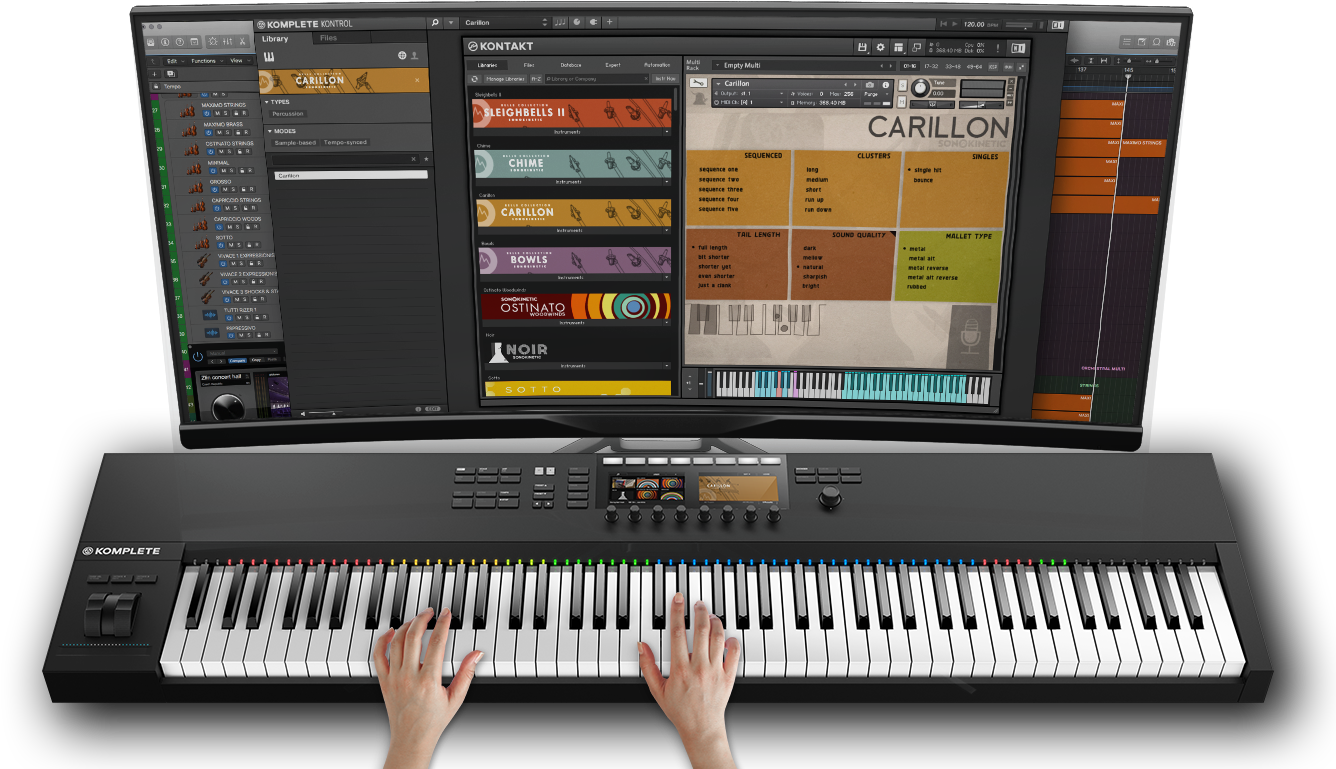
Task: Click the brightness sun icon in DAW toolbar
Action: click(212, 41)
